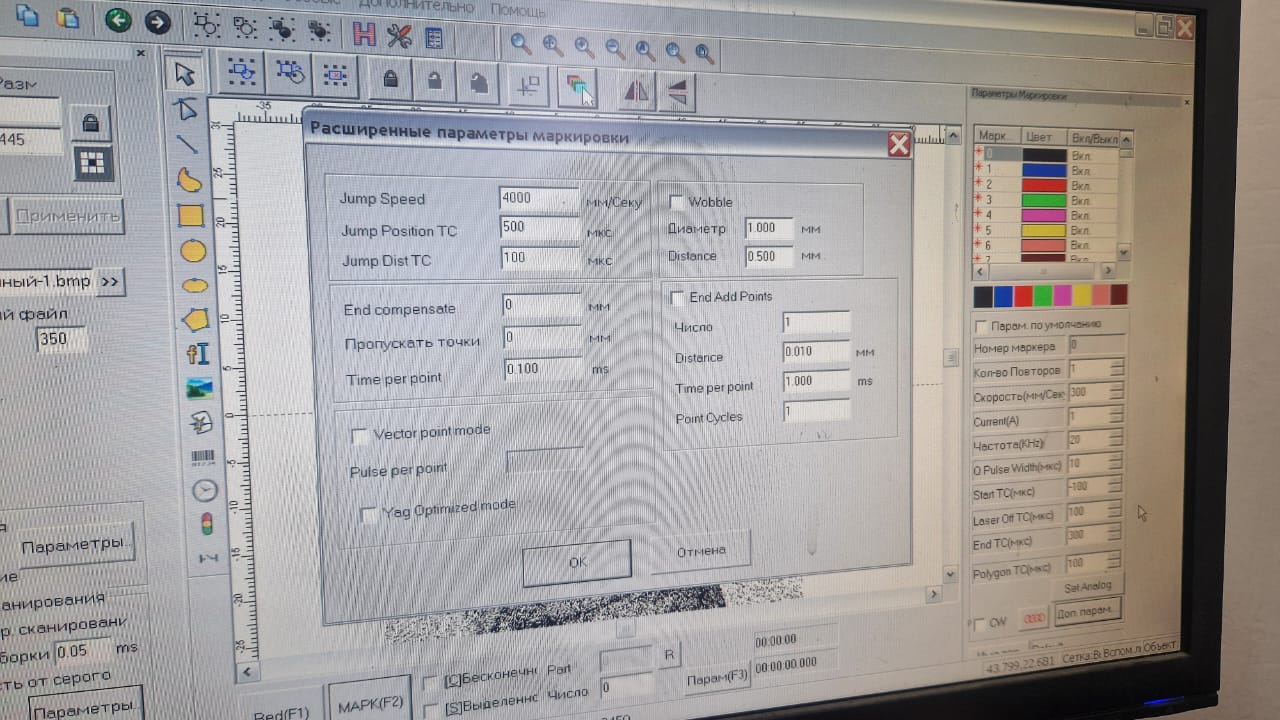Enable Yag Optimized mode checkbox
This screenshot has height=720, width=1280.
pyautogui.click(x=369, y=514)
